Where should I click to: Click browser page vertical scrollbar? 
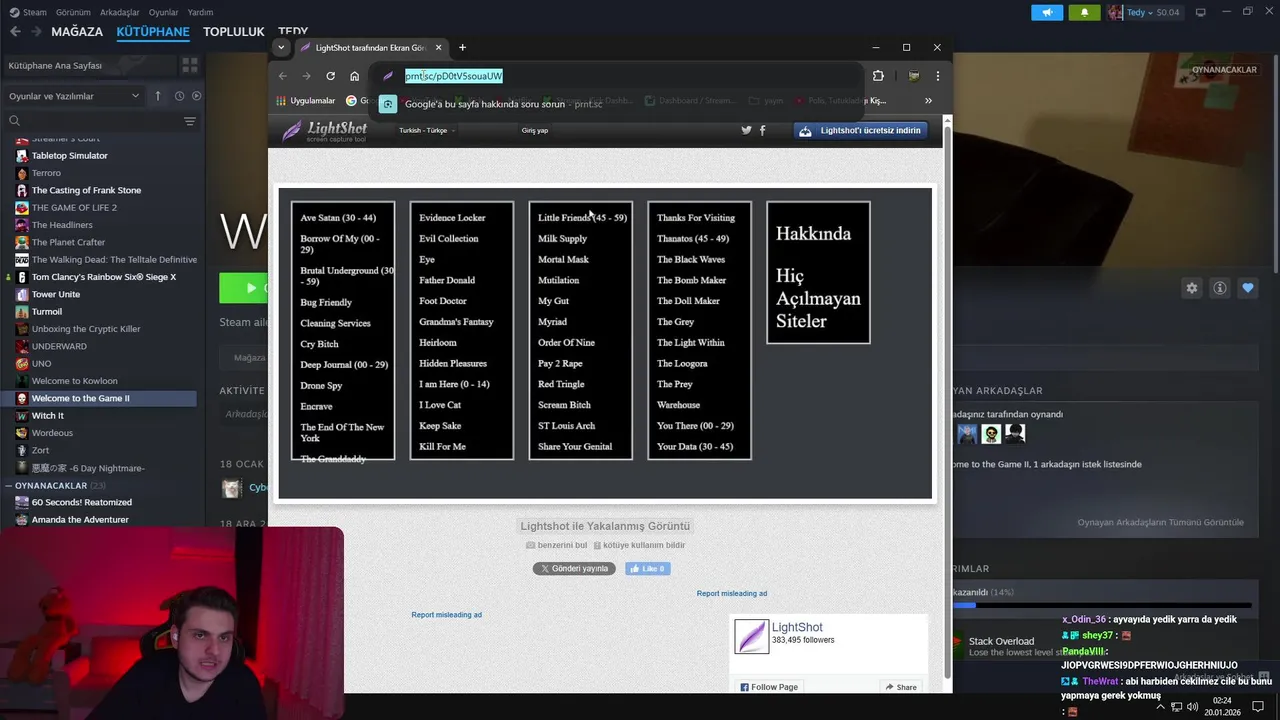[947, 400]
